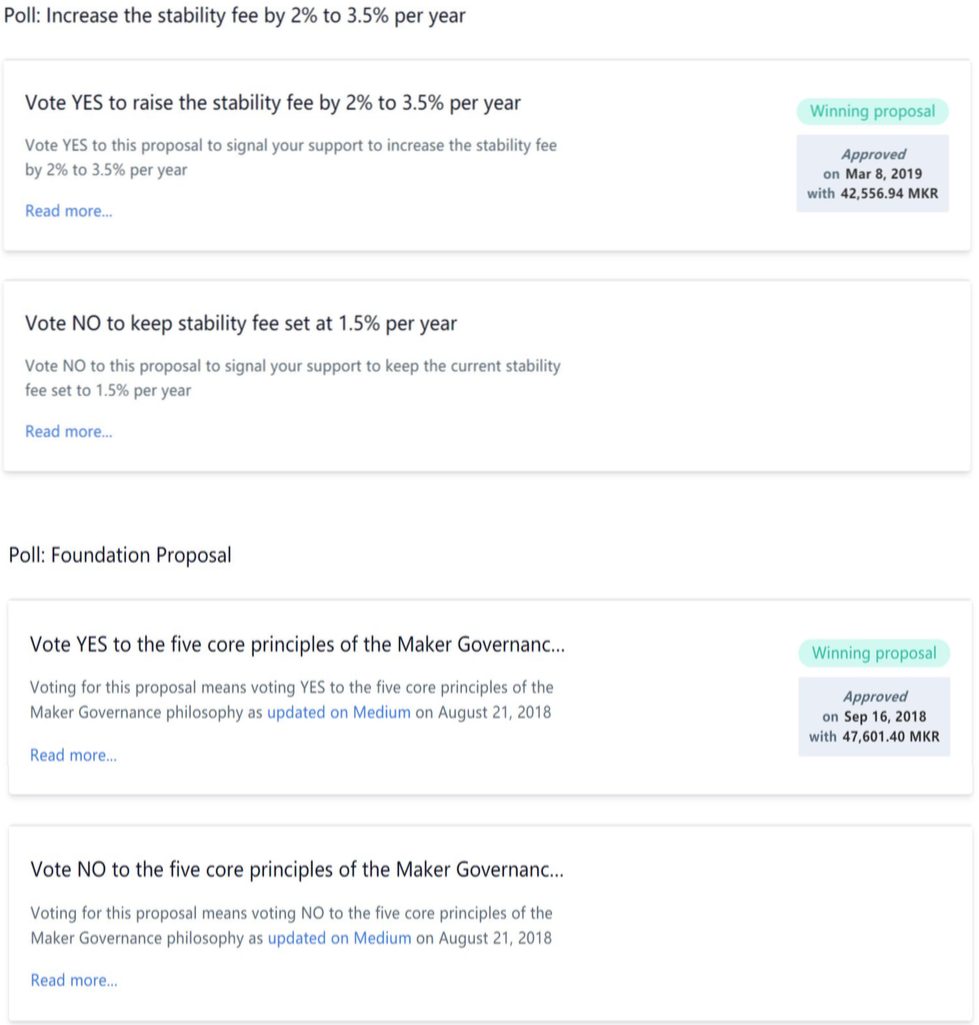
Task: Click 'Poll: Foundation Proposal' heading
Action: point(120,556)
